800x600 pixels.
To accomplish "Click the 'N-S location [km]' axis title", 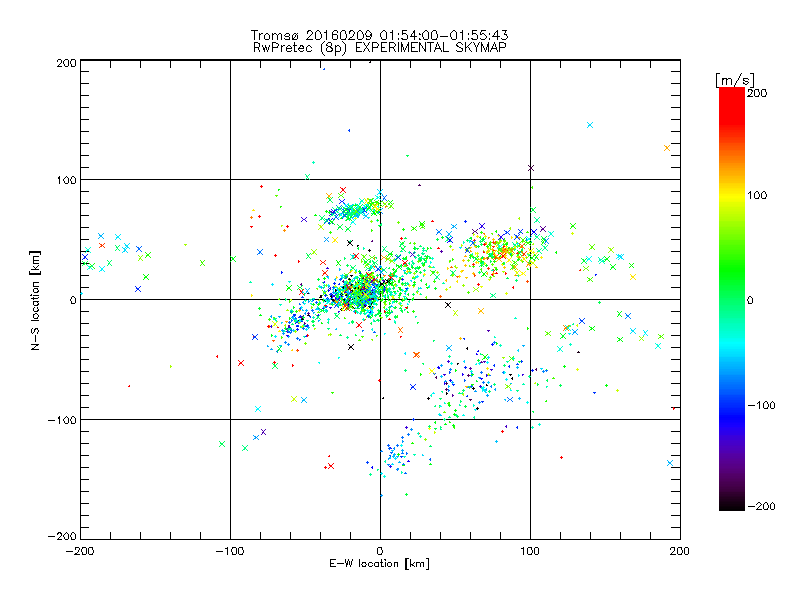I will coord(35,300).
